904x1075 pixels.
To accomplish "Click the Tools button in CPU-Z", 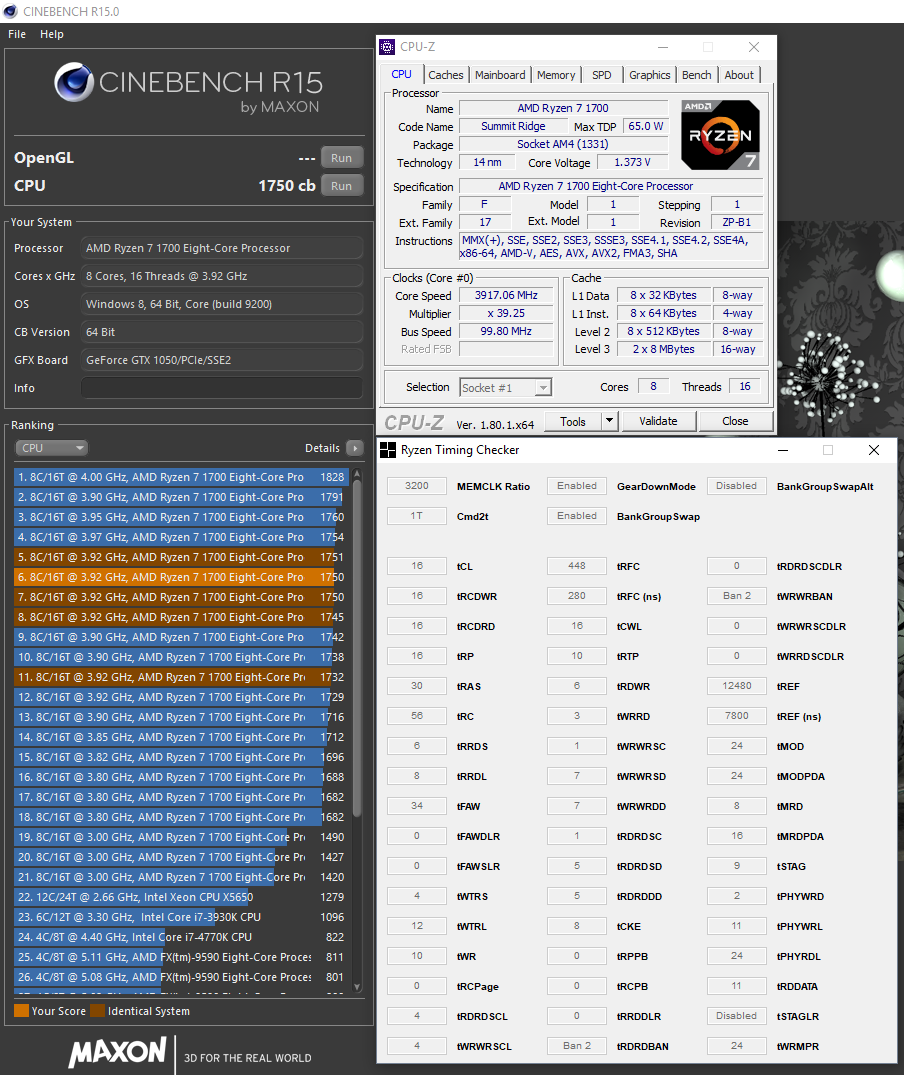I will point(573,422).
